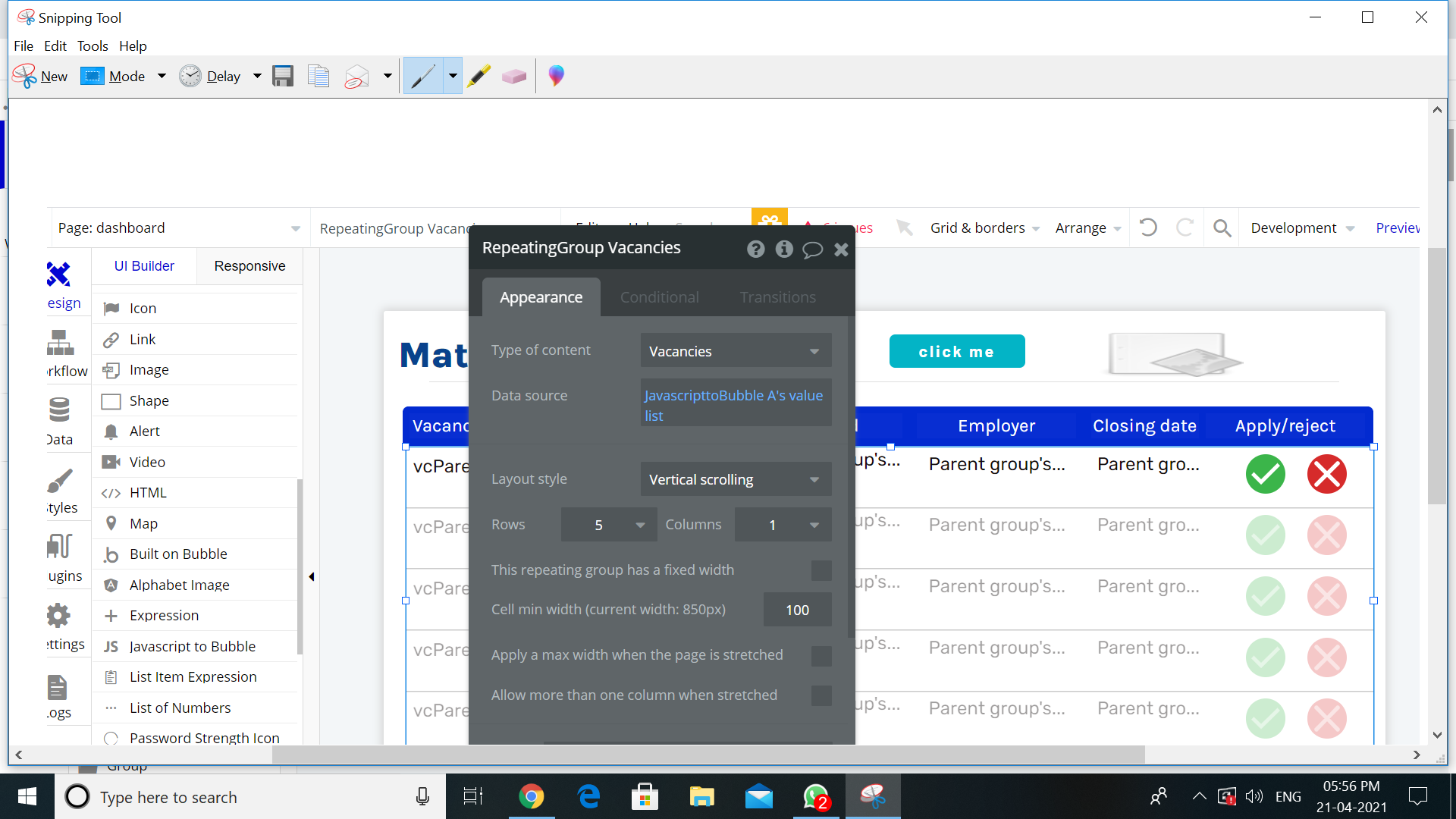
Task: Select the Highlighter tool in Snipping Tool
Action: (479, 76)
